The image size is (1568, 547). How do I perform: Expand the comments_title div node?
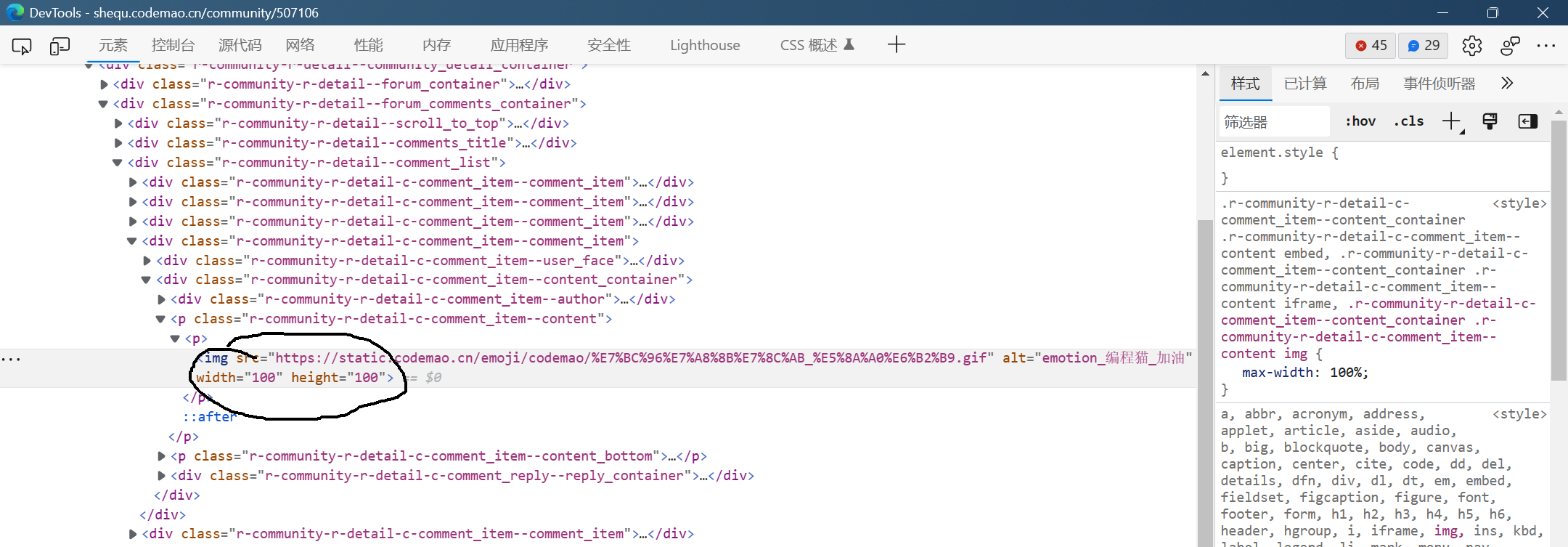(119, 143)
